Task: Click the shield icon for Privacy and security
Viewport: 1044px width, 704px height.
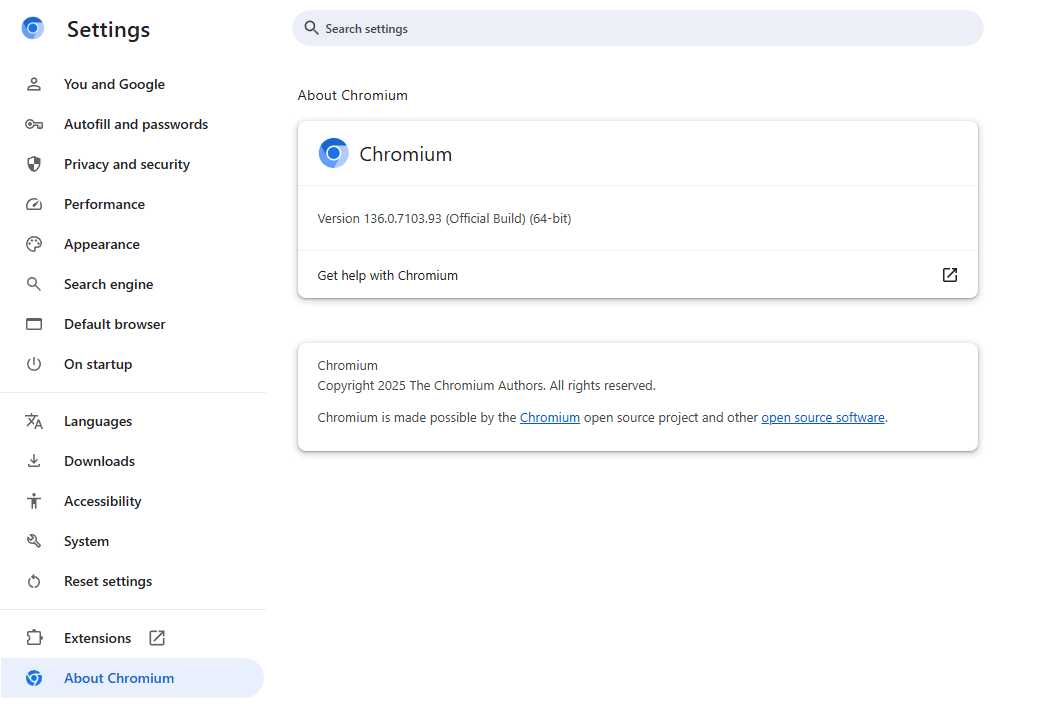Action: point(34,164)
